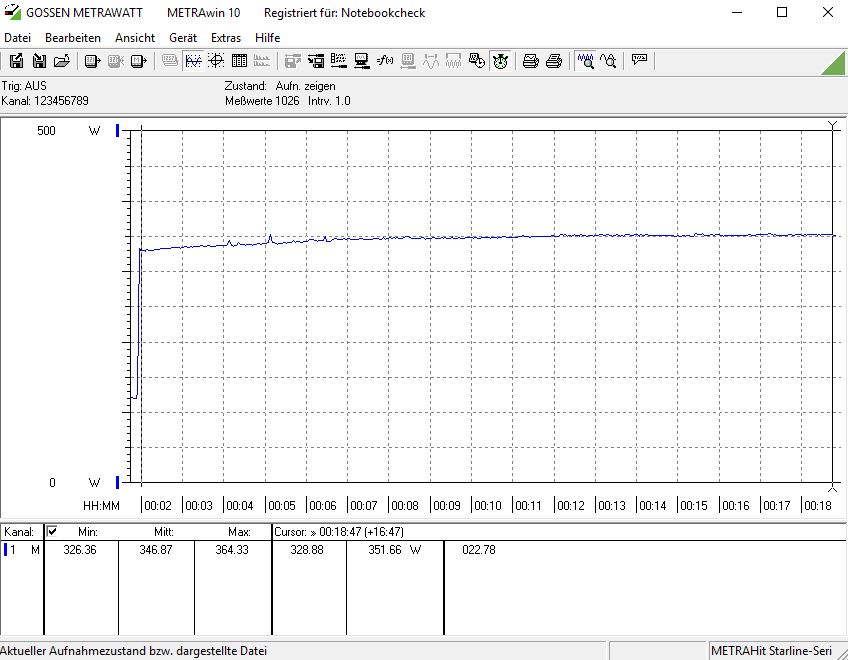This screenshot has width=848, height=660.
Task: Open the Datei menu
Action: coord(18,37)
